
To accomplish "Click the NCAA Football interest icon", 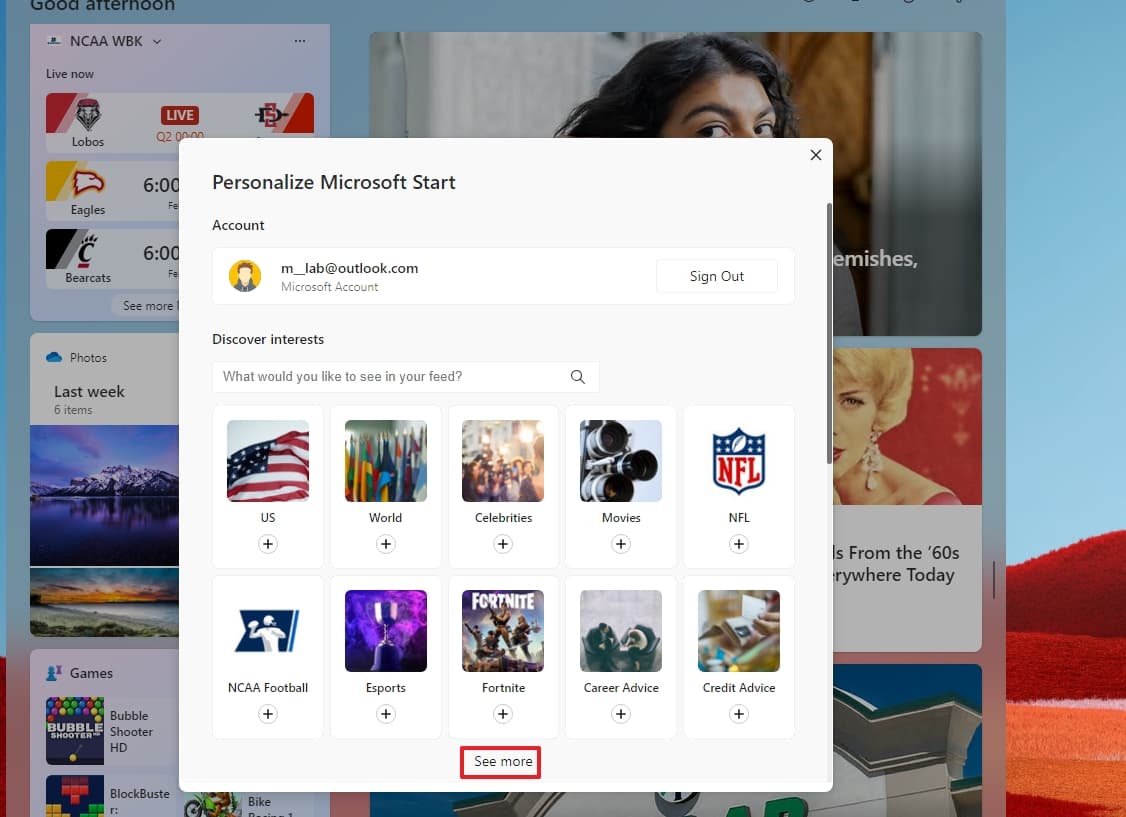I will [x=267, y=630].
